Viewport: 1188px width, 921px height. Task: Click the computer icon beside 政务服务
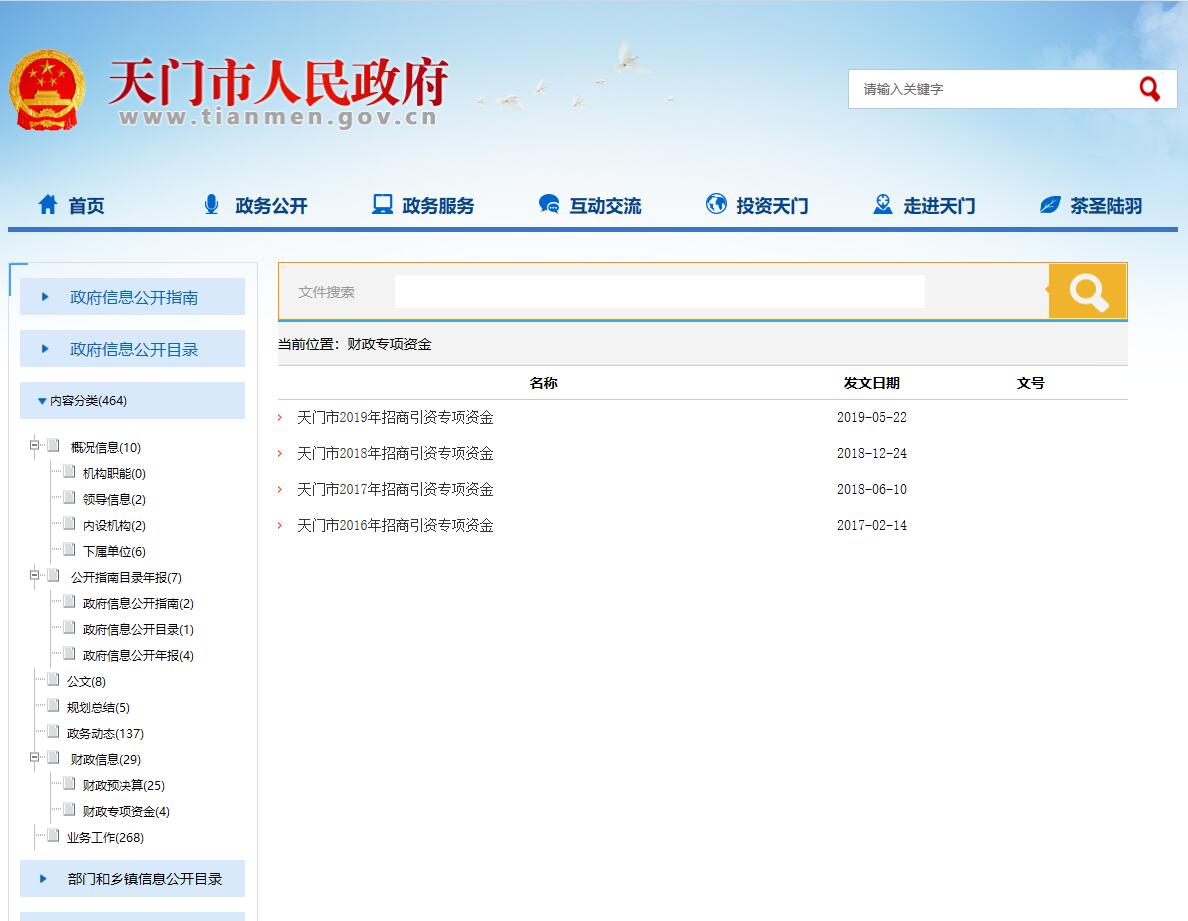coord(382,205)
